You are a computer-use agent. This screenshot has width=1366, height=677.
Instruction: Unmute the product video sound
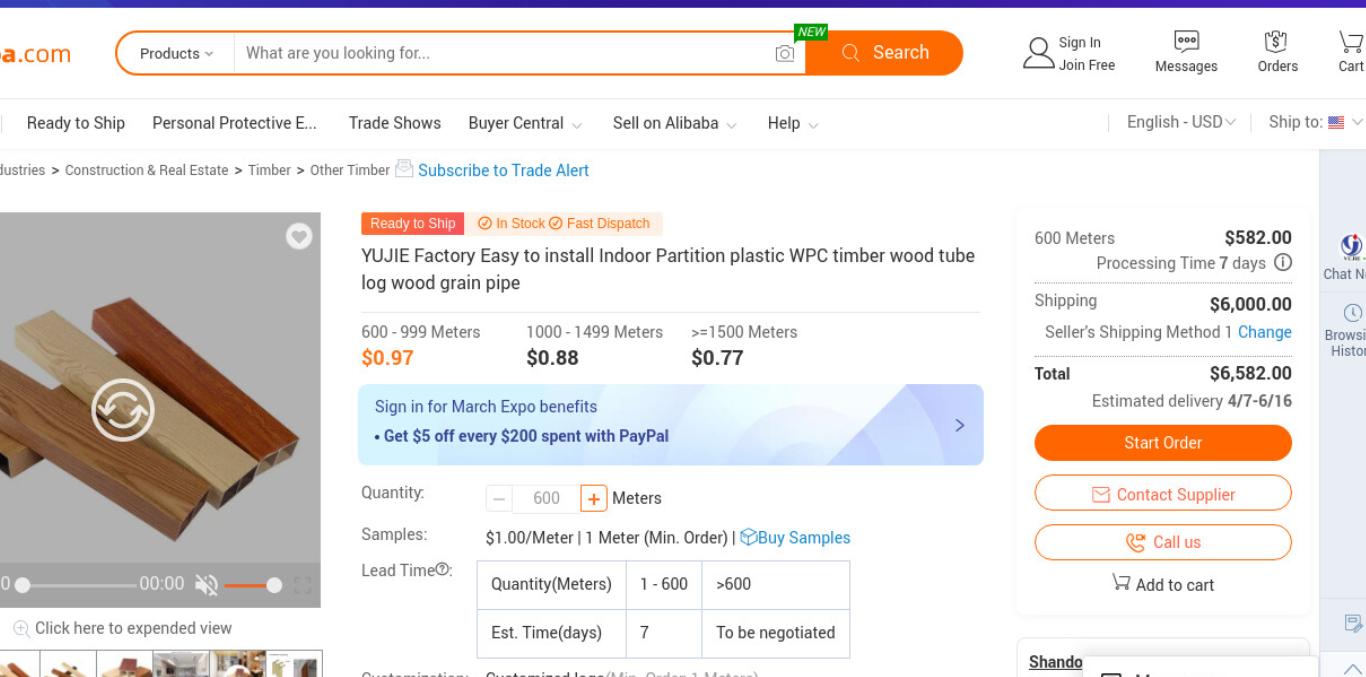(x=206, y=585)
